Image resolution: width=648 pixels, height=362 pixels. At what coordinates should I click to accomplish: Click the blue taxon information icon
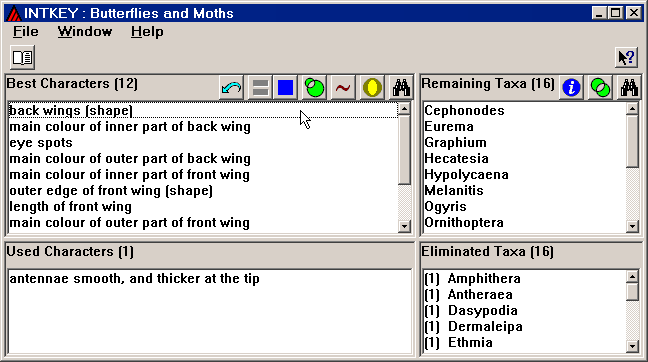coord(571,88)
